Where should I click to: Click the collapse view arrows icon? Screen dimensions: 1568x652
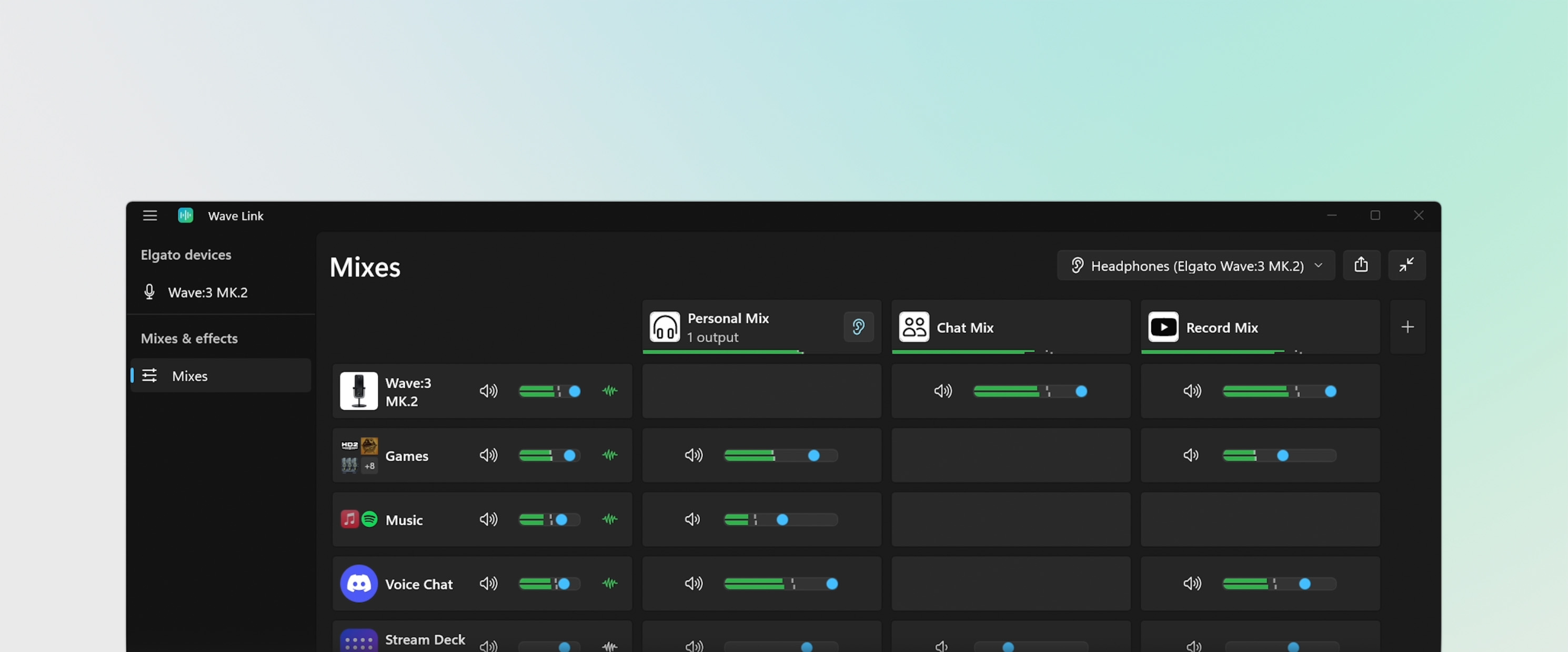(1406, 265)
